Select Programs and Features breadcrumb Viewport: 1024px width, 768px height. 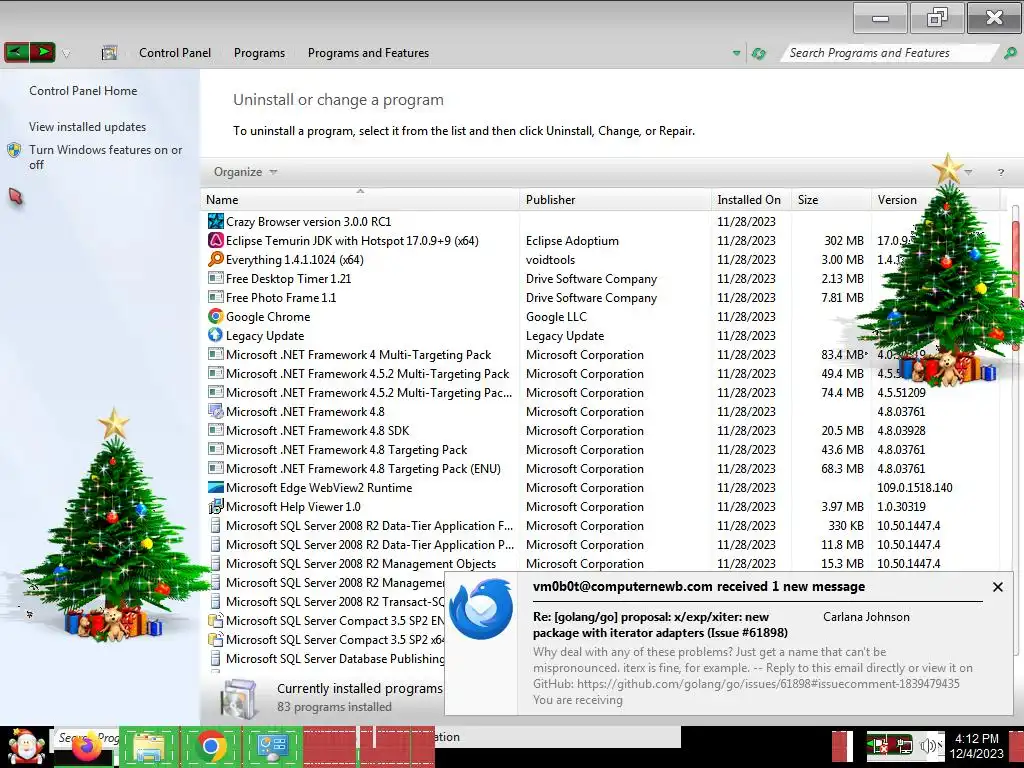[368, 53]
